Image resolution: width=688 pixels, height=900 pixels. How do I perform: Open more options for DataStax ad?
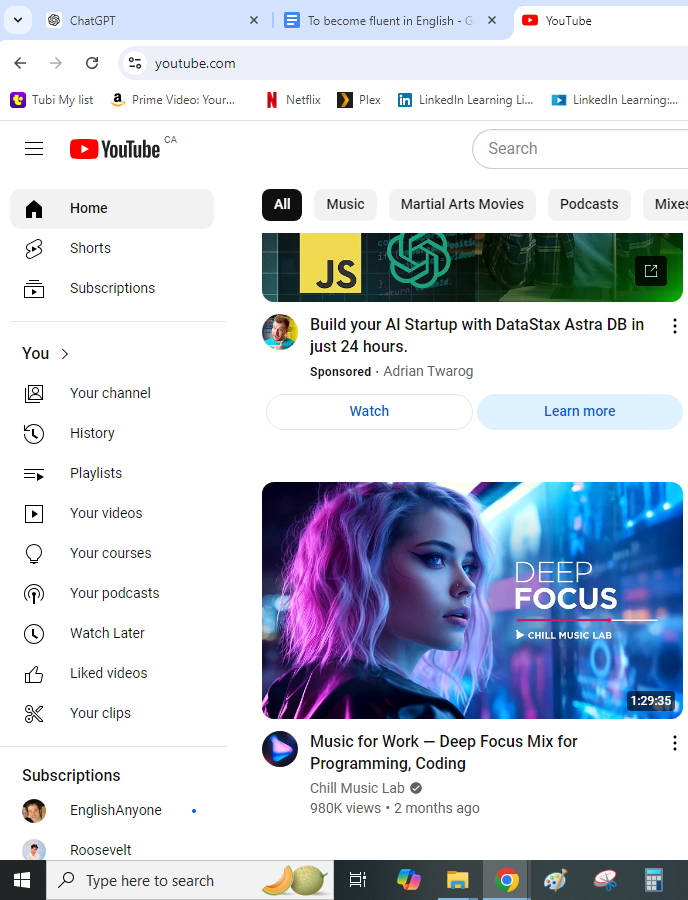674,326
